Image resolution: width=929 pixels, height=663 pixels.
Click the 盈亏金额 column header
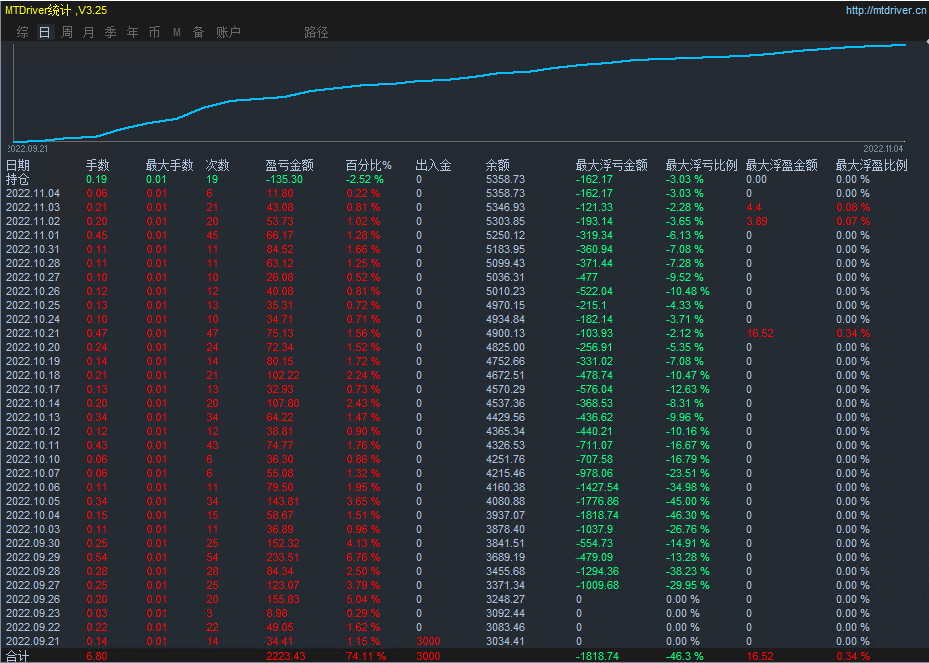[289, 165]
